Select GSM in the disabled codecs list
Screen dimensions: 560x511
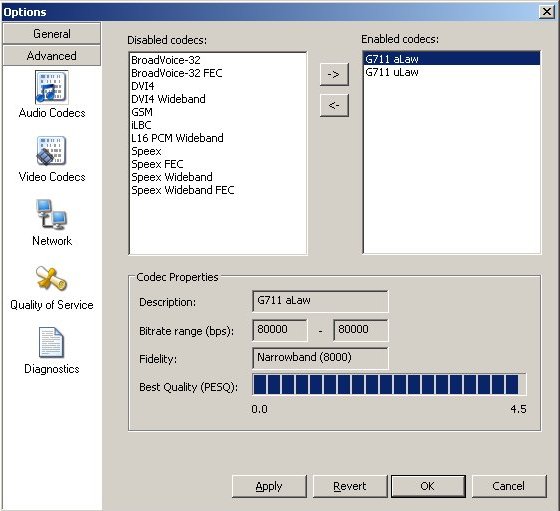(142, 112)
